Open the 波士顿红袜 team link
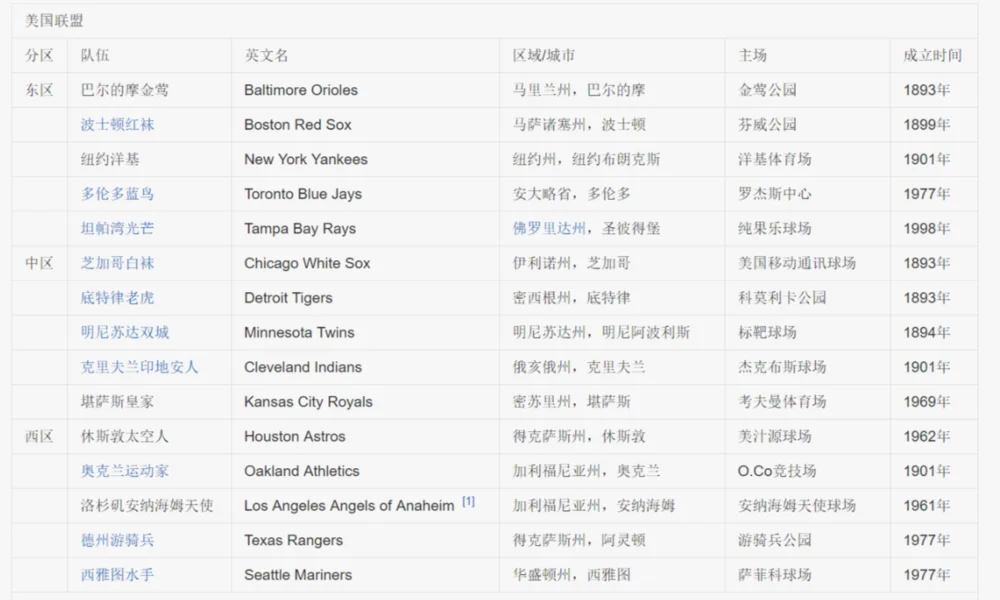 click(117, 125)
